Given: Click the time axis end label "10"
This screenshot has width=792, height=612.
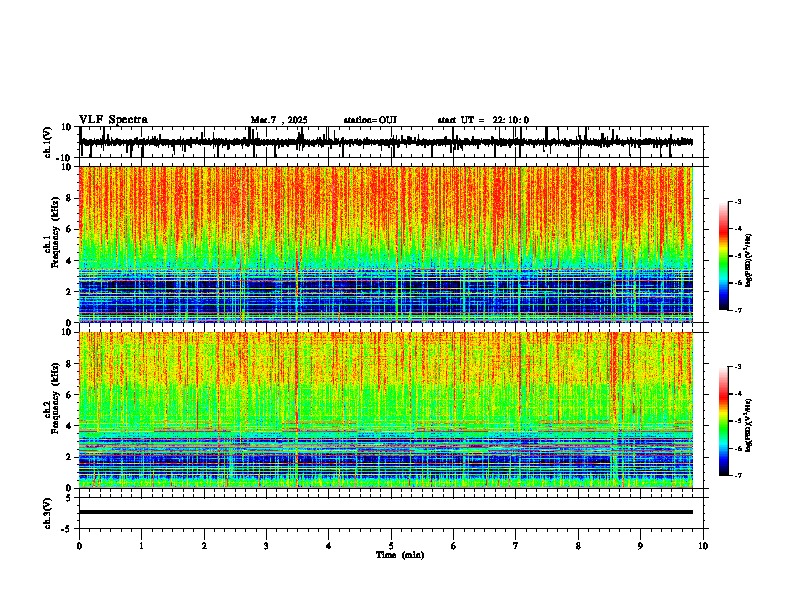Looking at the screenshot, I should point(703,546).
